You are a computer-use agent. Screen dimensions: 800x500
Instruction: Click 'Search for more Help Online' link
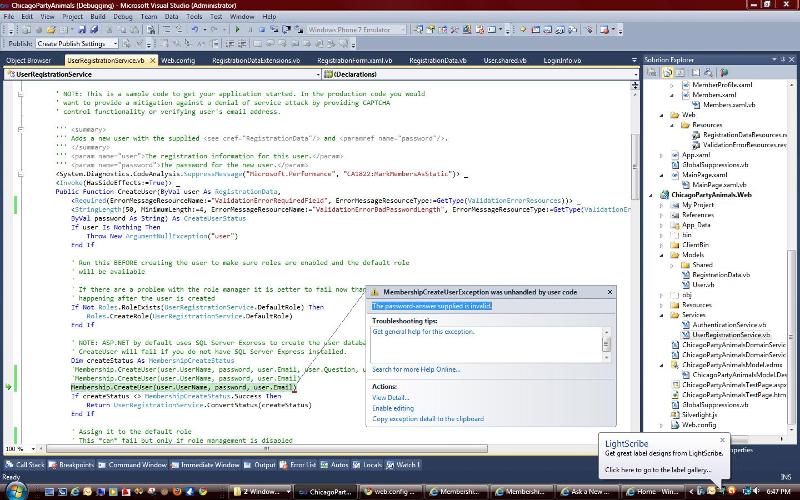pyautogui.click(x=416, y=369)
